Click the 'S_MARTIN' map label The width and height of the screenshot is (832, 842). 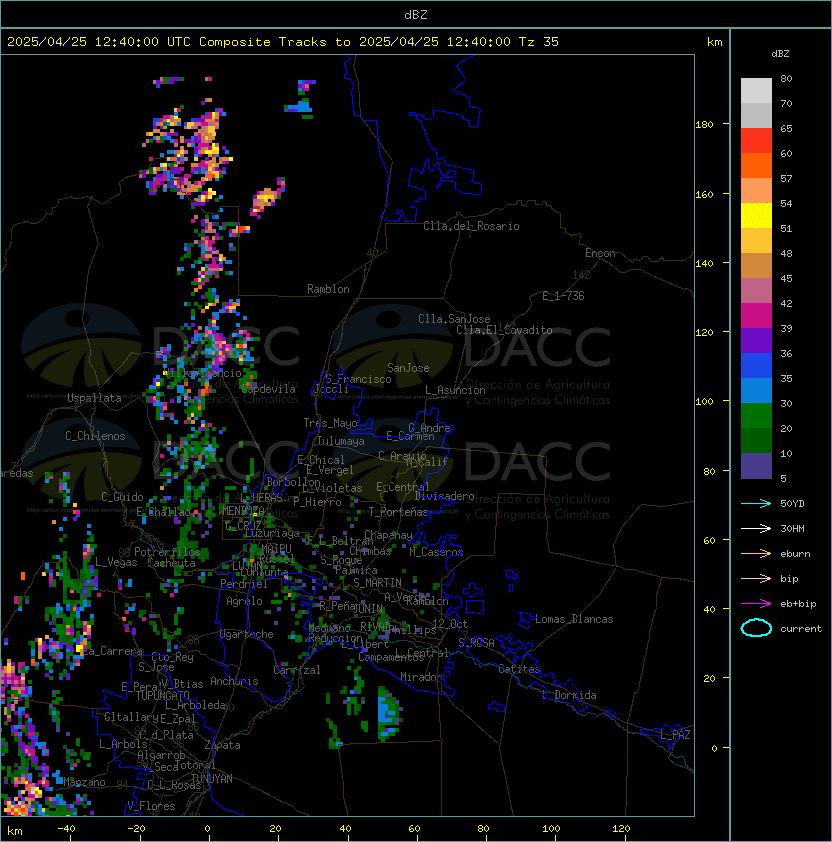377,583
